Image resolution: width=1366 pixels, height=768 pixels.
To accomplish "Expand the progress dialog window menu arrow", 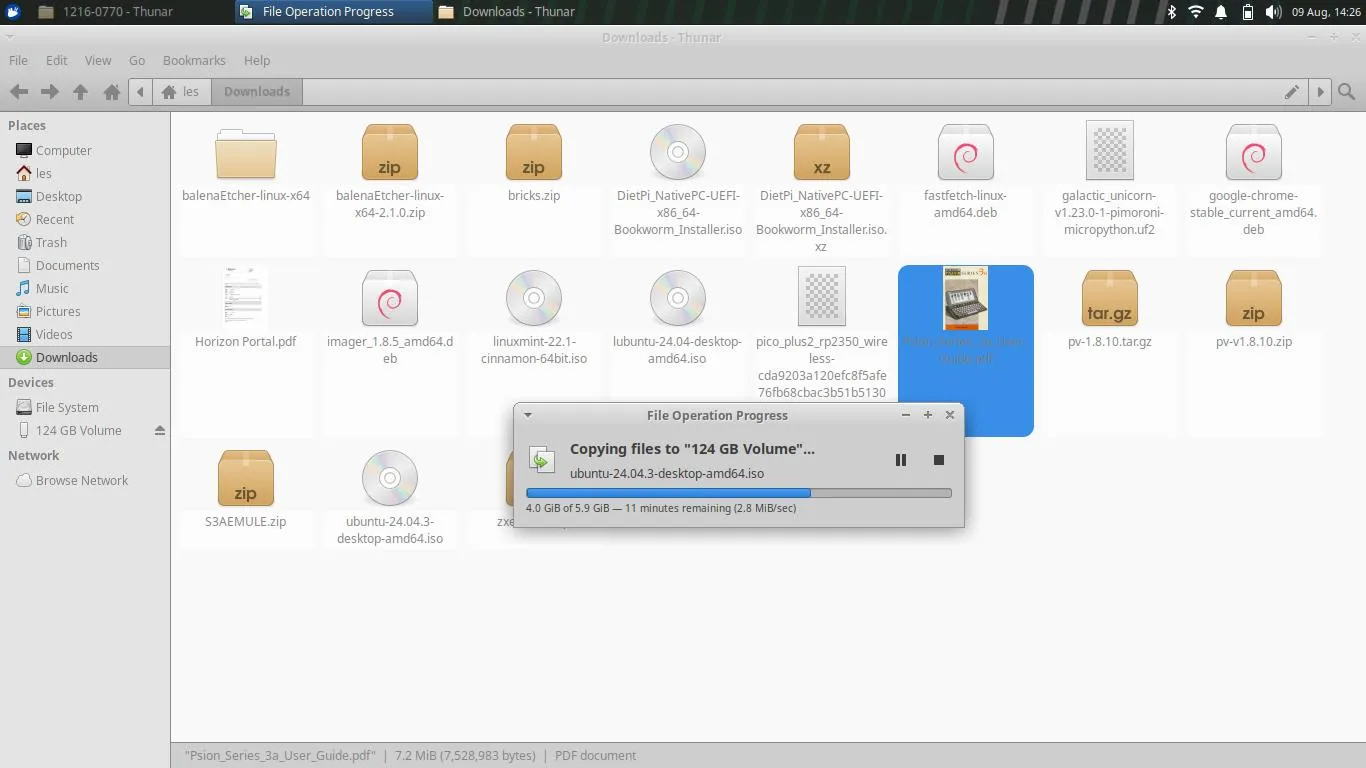I will tap(528, 415).
